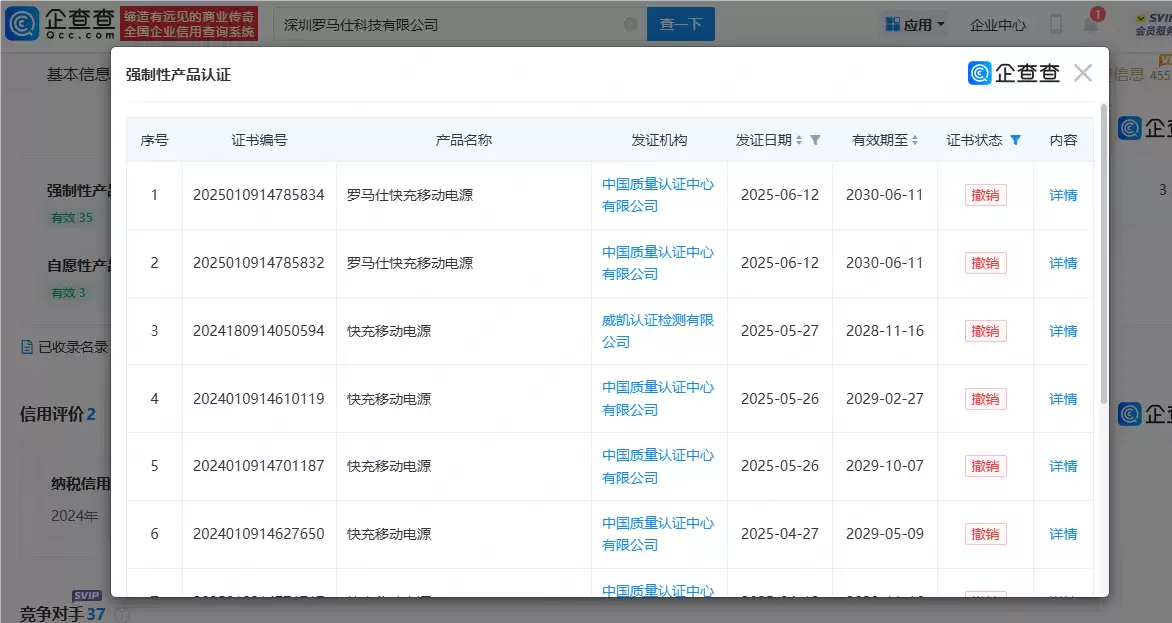Open the 发证日期 filter funnel icon
The image size is (1172, 623).
pos(815,140)
